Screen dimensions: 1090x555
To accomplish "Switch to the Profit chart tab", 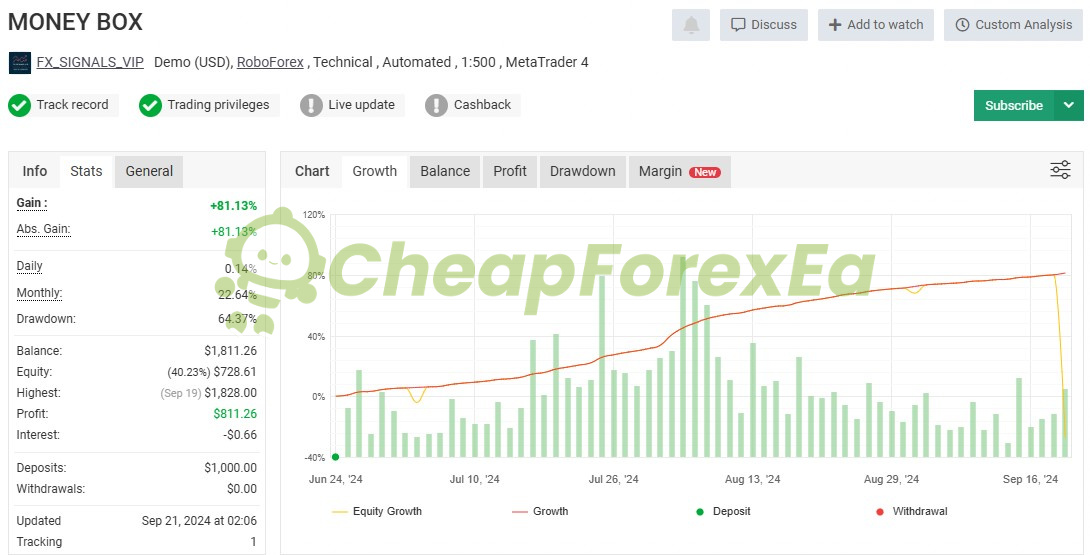I will (x=510, y=171).
